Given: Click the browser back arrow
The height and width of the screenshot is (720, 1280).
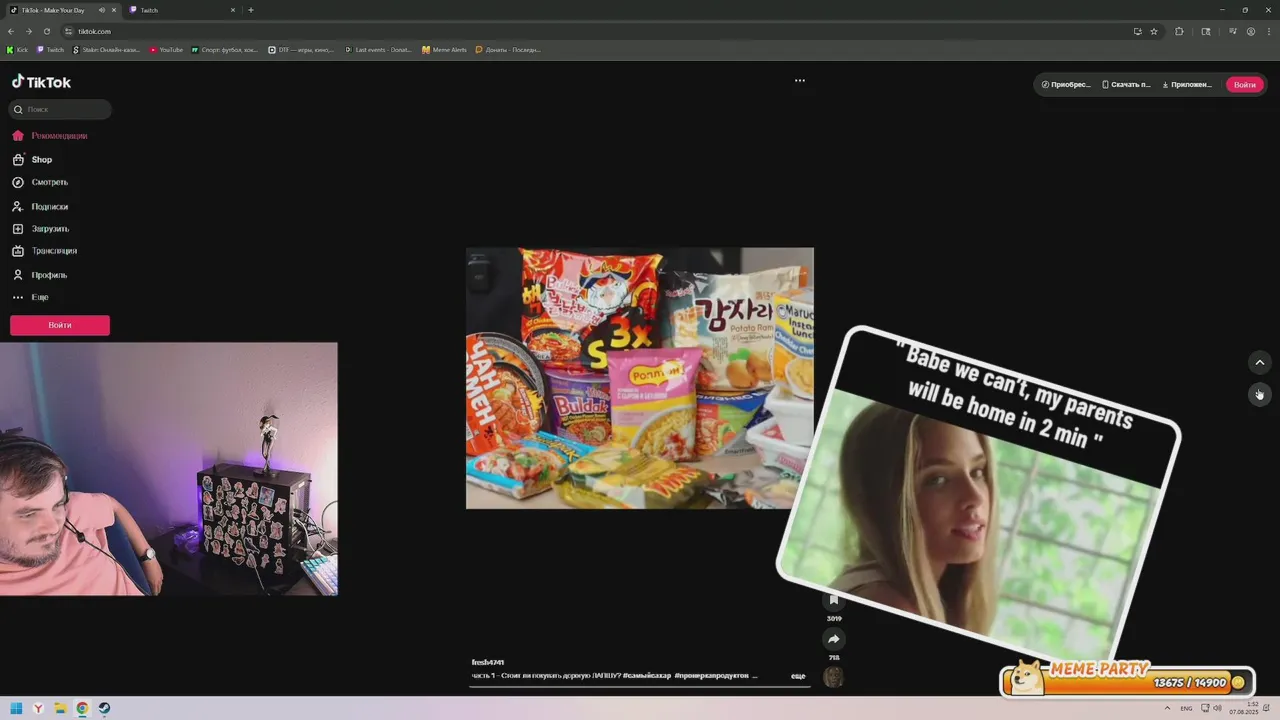Looking at the screenshot, I should point(11,31).
